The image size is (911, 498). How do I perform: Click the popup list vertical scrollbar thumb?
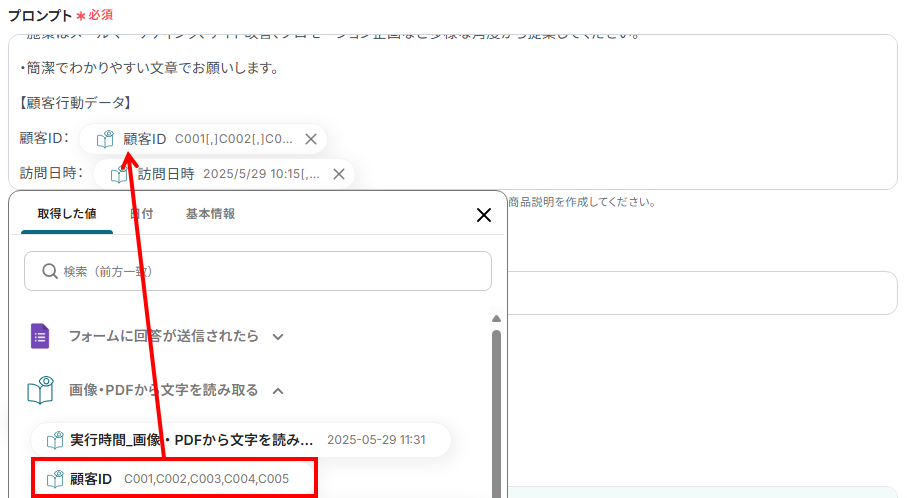[496, 414]
